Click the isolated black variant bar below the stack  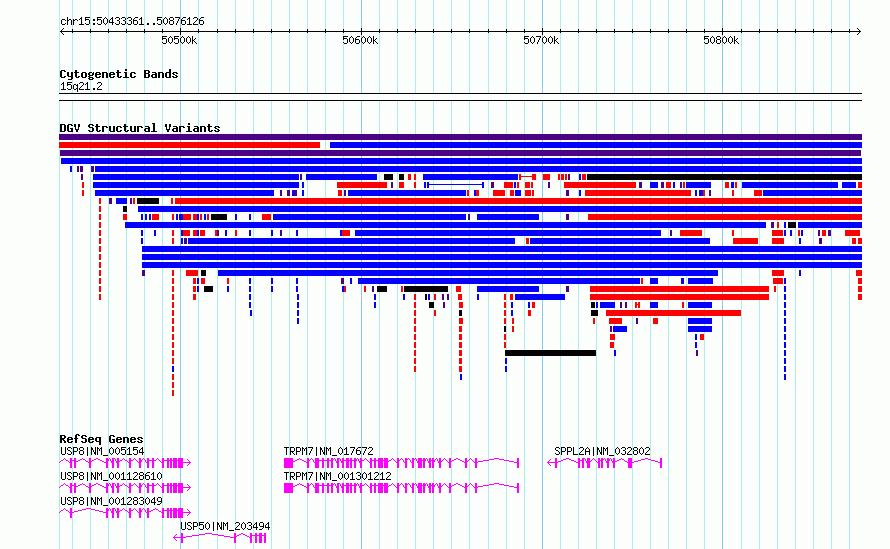pyautogui.click(x=551, y=353)
